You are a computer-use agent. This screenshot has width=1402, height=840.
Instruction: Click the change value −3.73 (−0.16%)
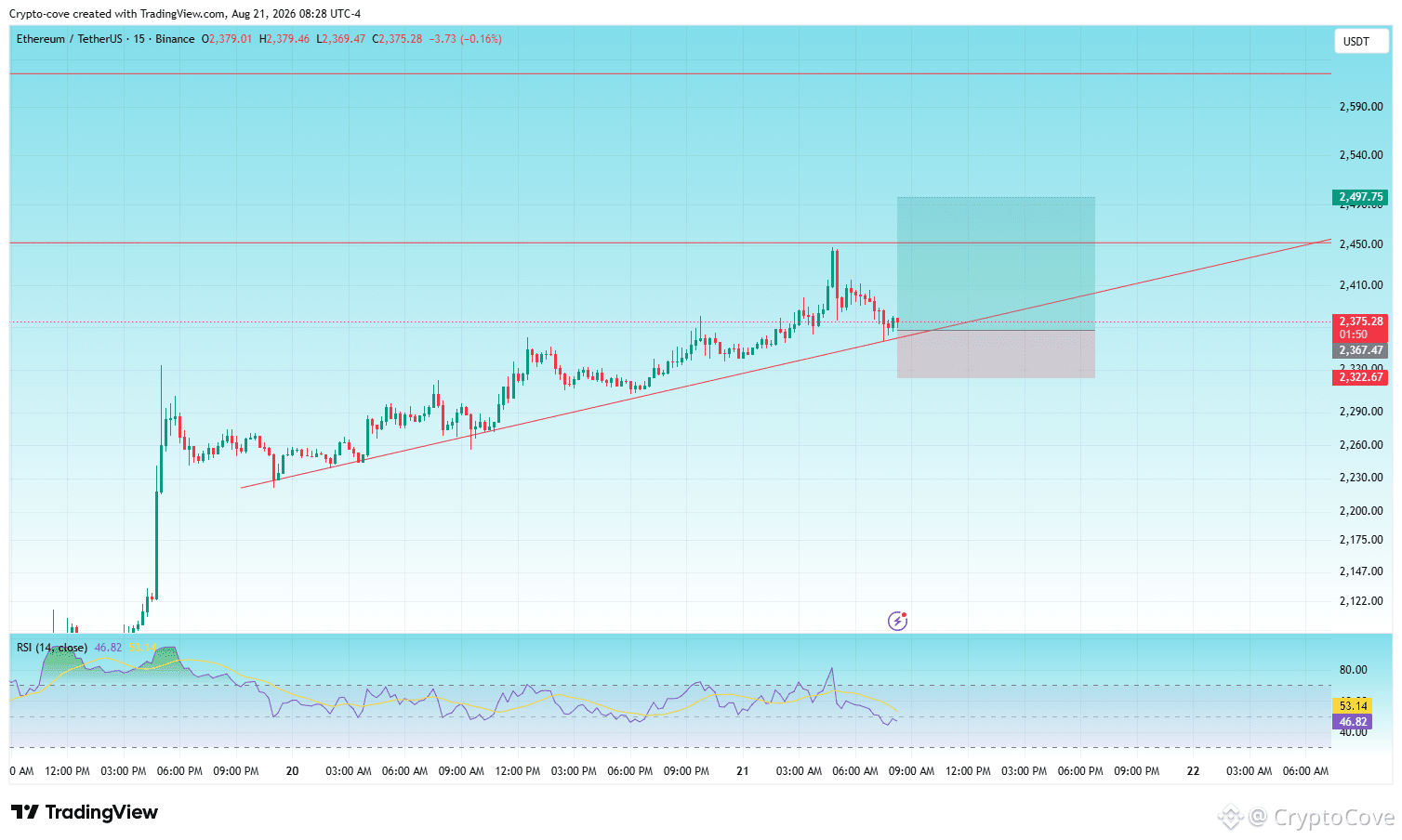(466, 39)
